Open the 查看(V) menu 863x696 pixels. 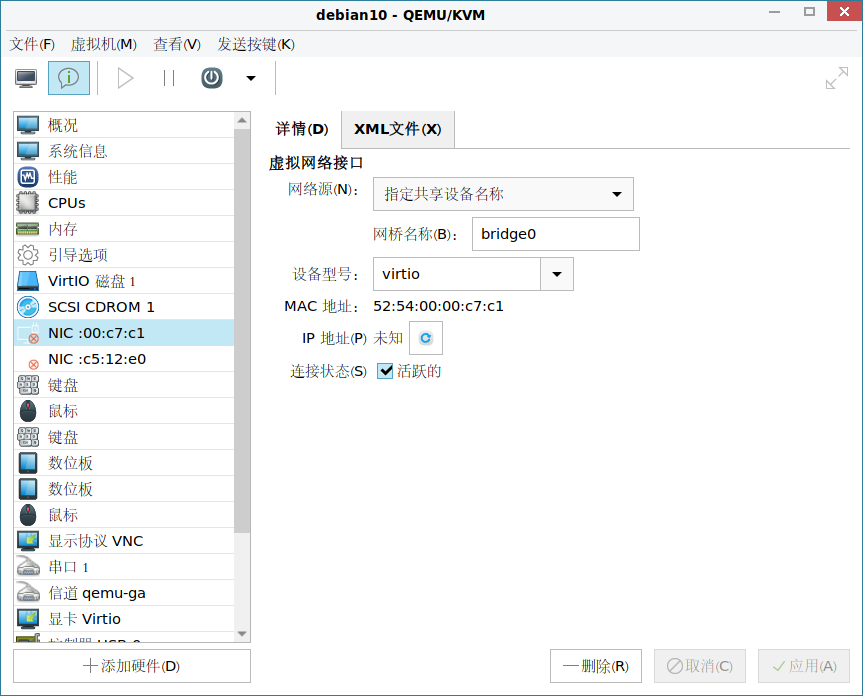(177, 44)
